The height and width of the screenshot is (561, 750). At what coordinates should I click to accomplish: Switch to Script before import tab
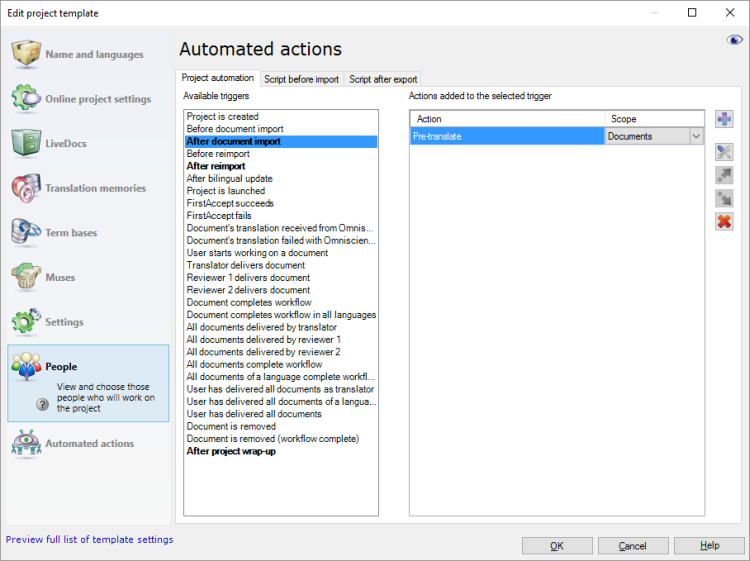click(301, 79)
